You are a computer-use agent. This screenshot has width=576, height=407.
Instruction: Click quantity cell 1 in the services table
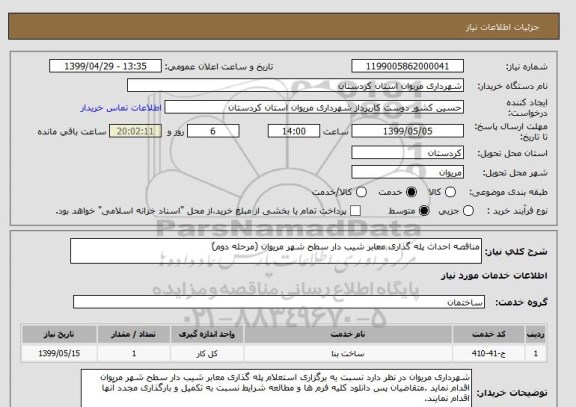click(x=134, y=353)
